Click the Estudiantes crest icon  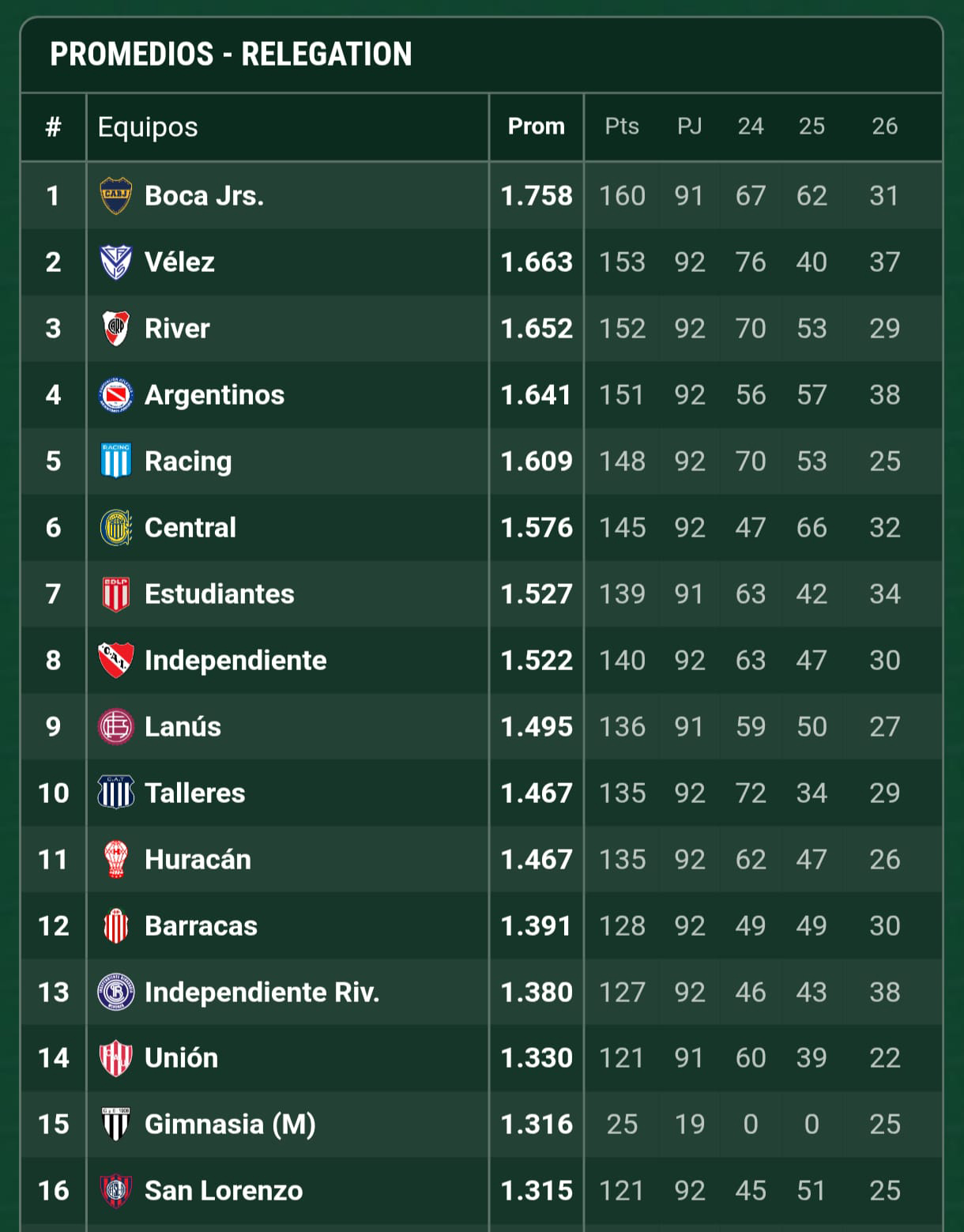(116, 594)
